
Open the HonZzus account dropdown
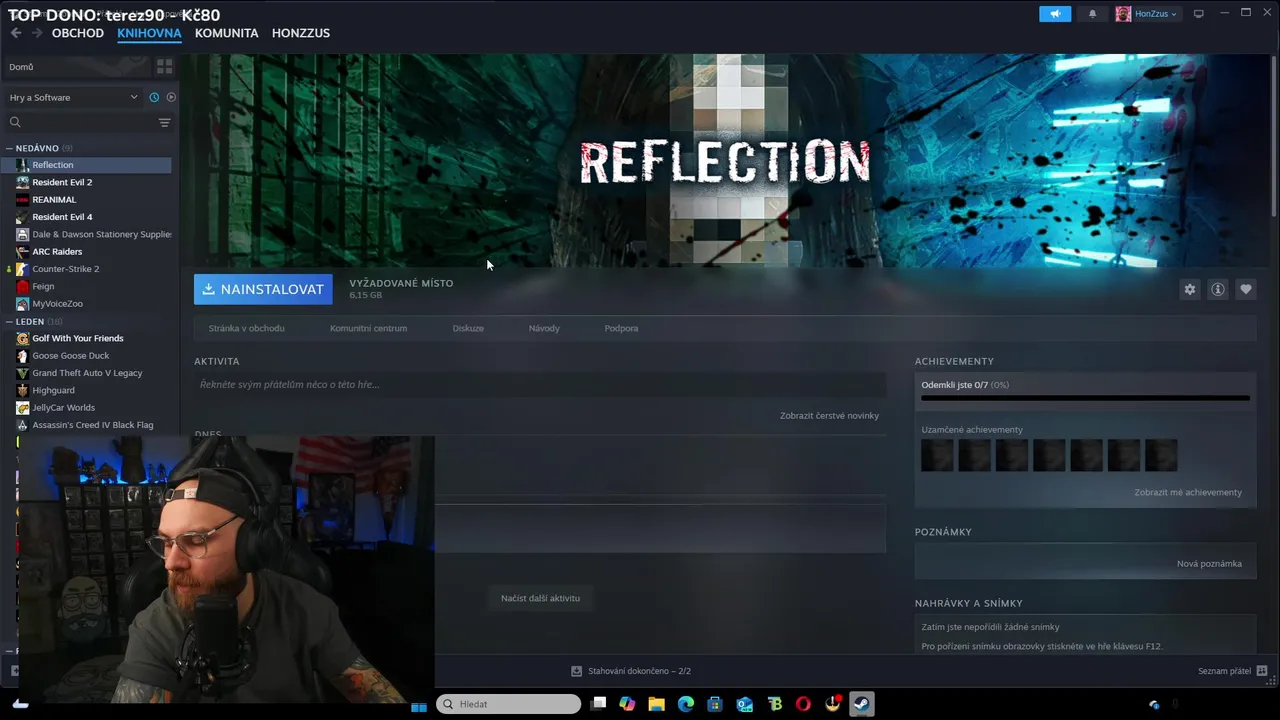(x=1147, y=14)
